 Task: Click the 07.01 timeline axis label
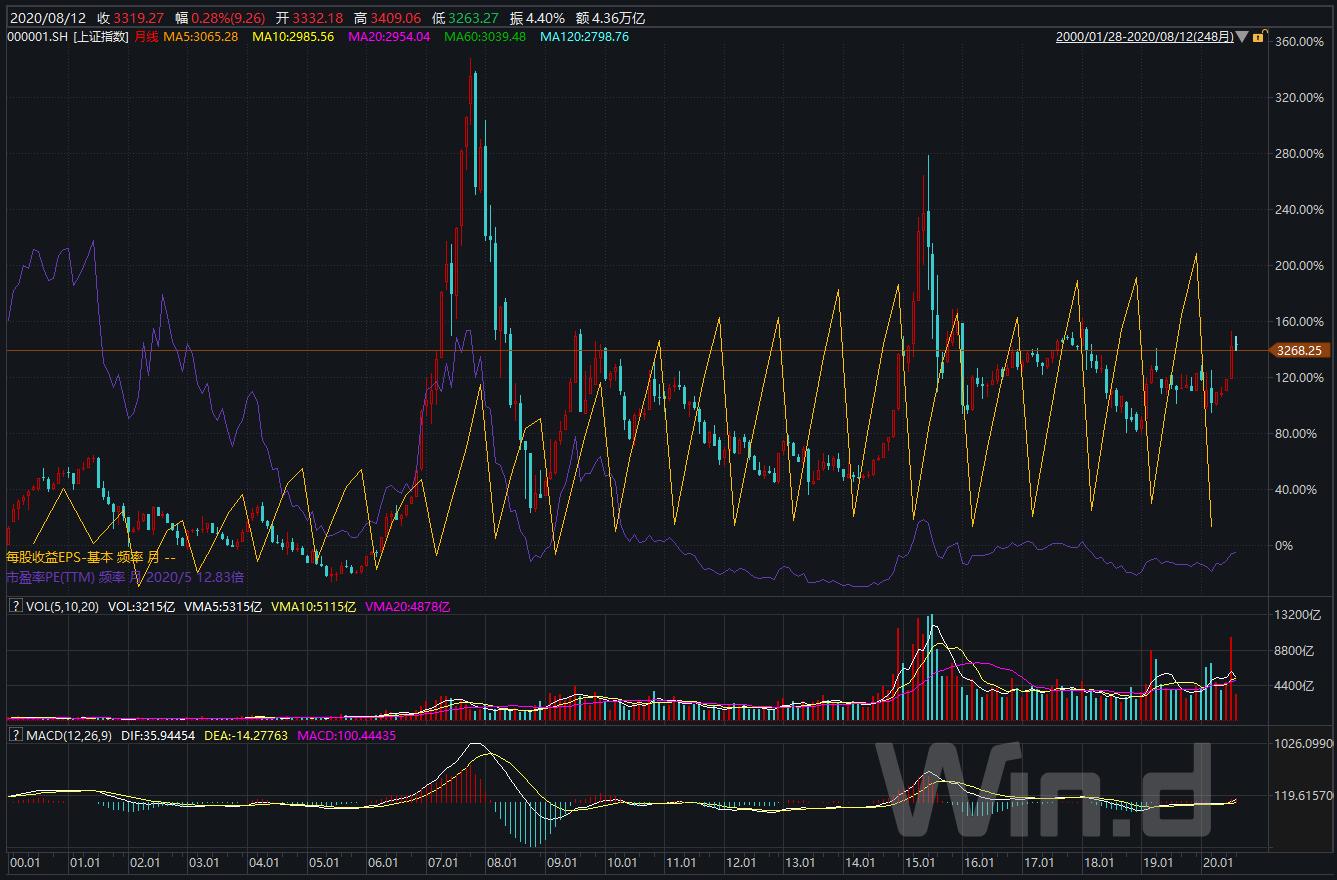point(442,862)
